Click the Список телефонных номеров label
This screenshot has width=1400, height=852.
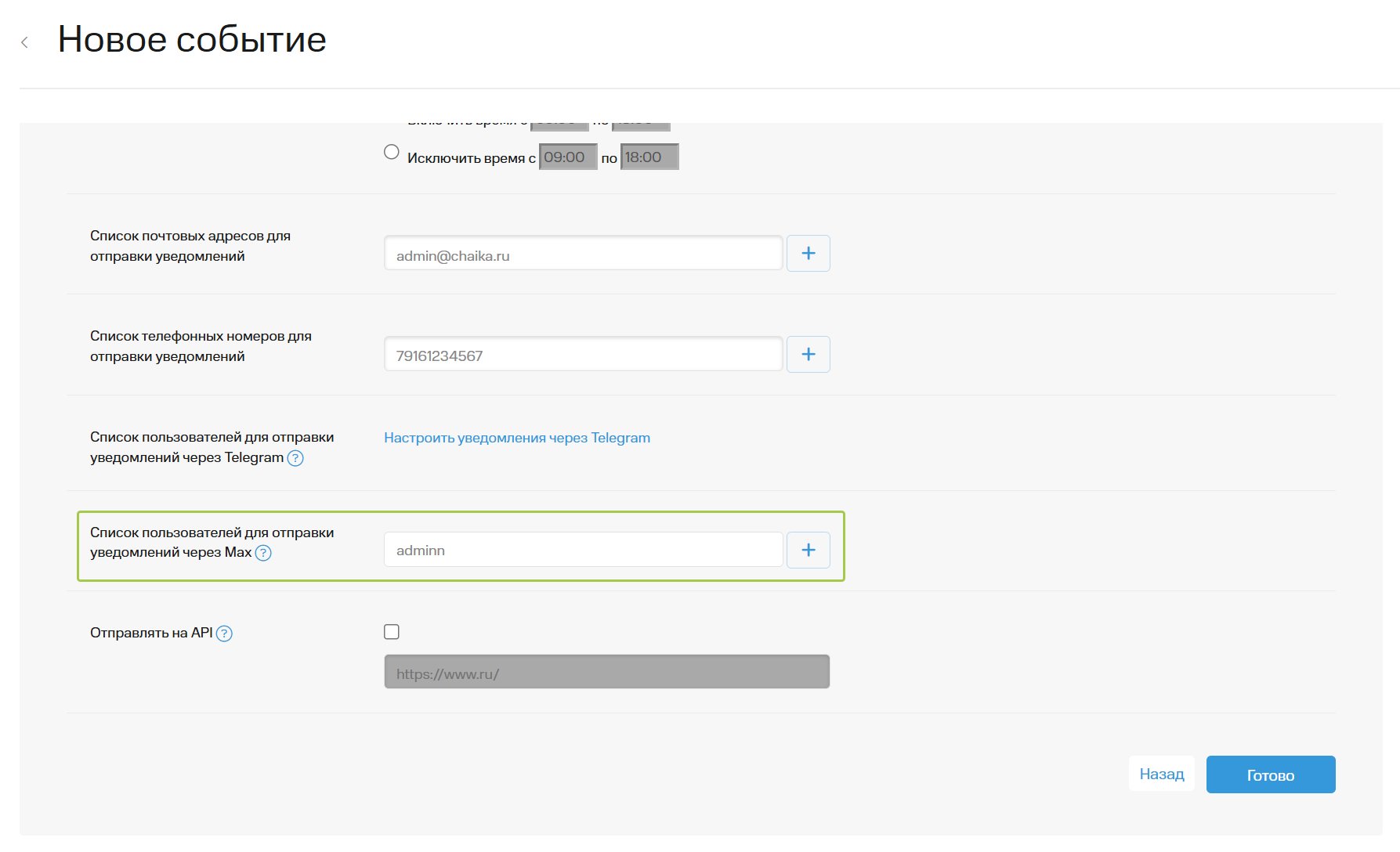pyautogui.click(x=201, y=346)
